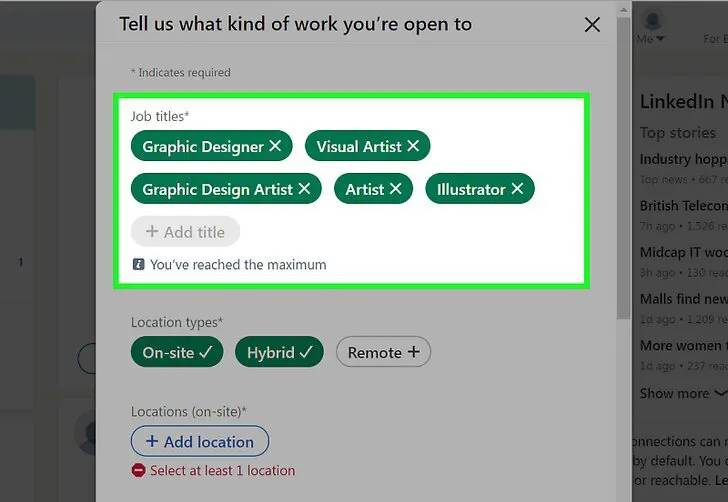Open the Me profile avatar
The image size is (728, 502).
(x=652, y=20)
